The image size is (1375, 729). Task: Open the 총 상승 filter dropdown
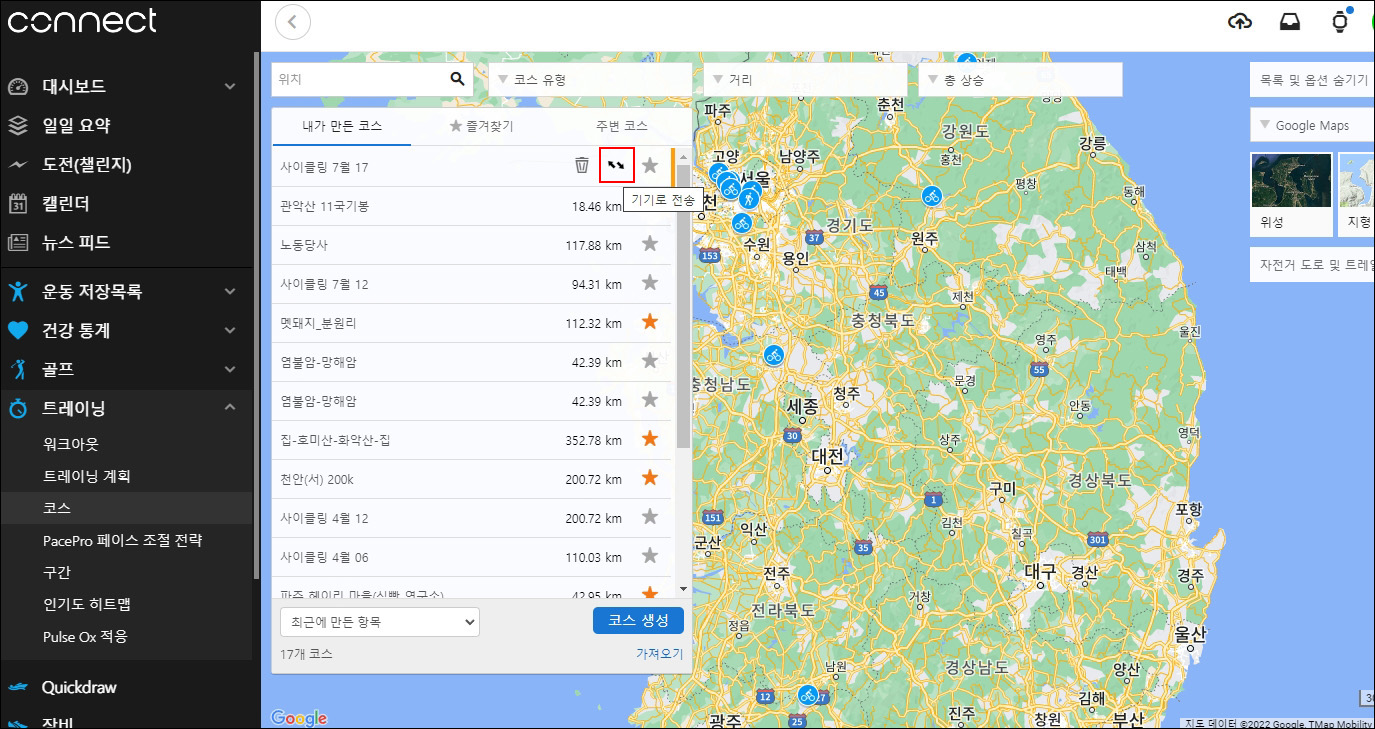click(x=1020, y=80)
